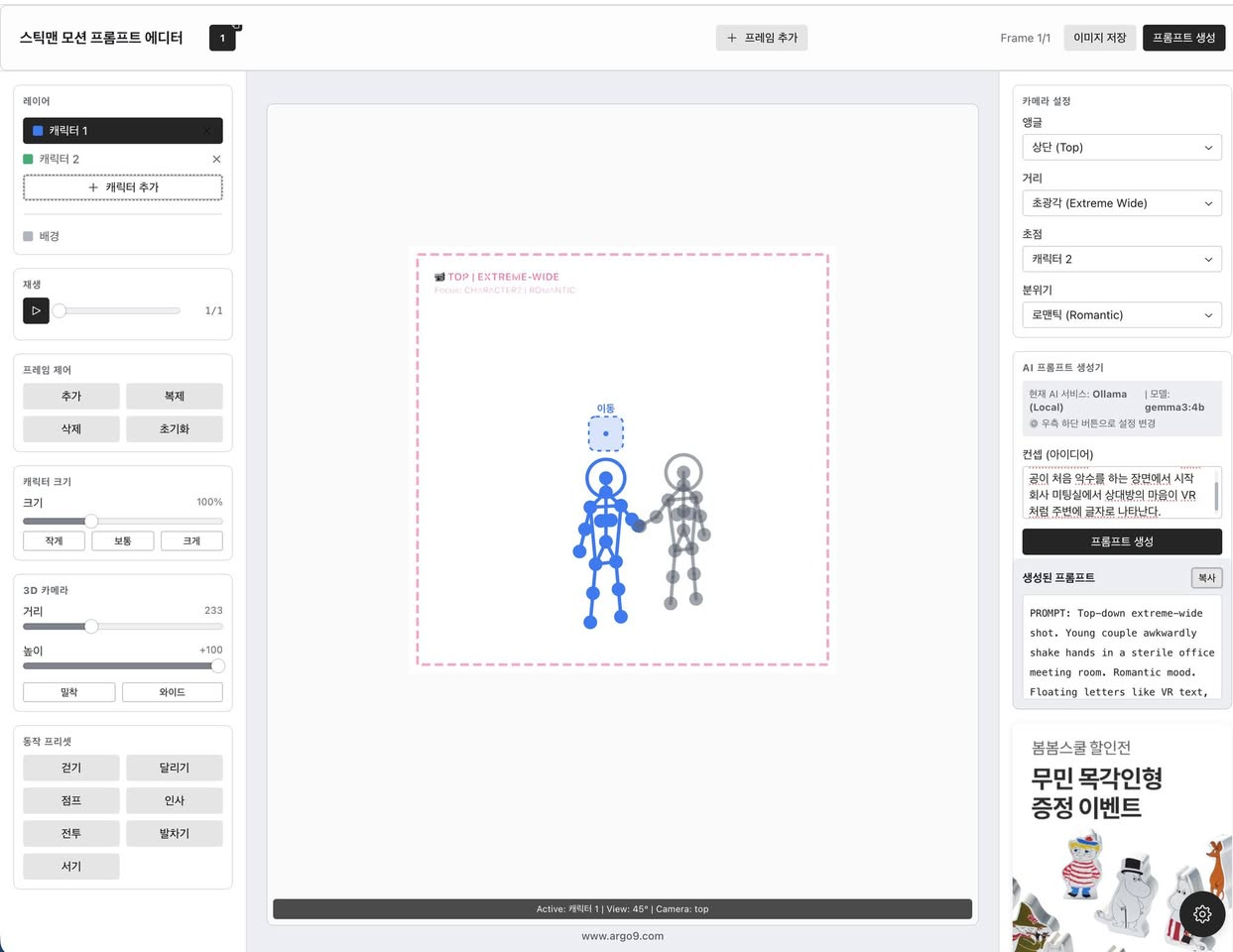
Task: Toggle the 배경 background layer
Action: (42, 236)
